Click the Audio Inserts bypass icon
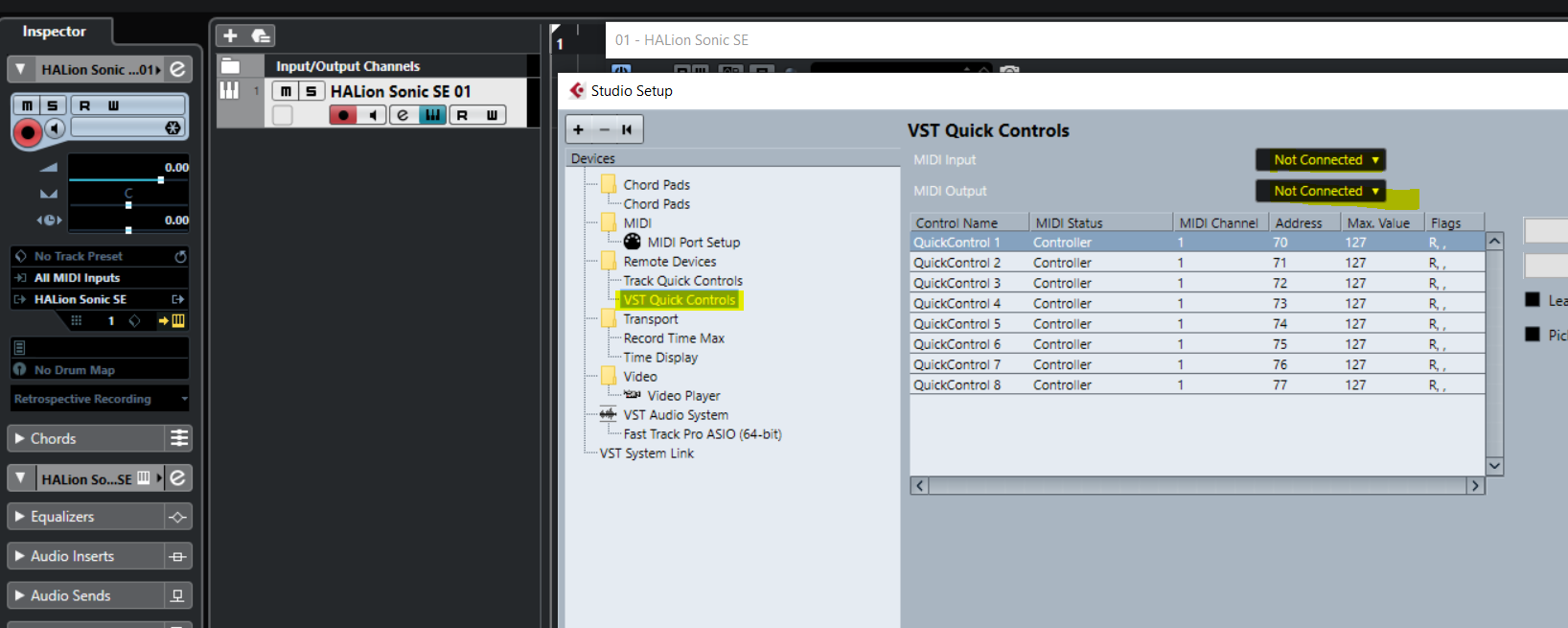The height and width of the screenshot is (628, 1568). 177,556
